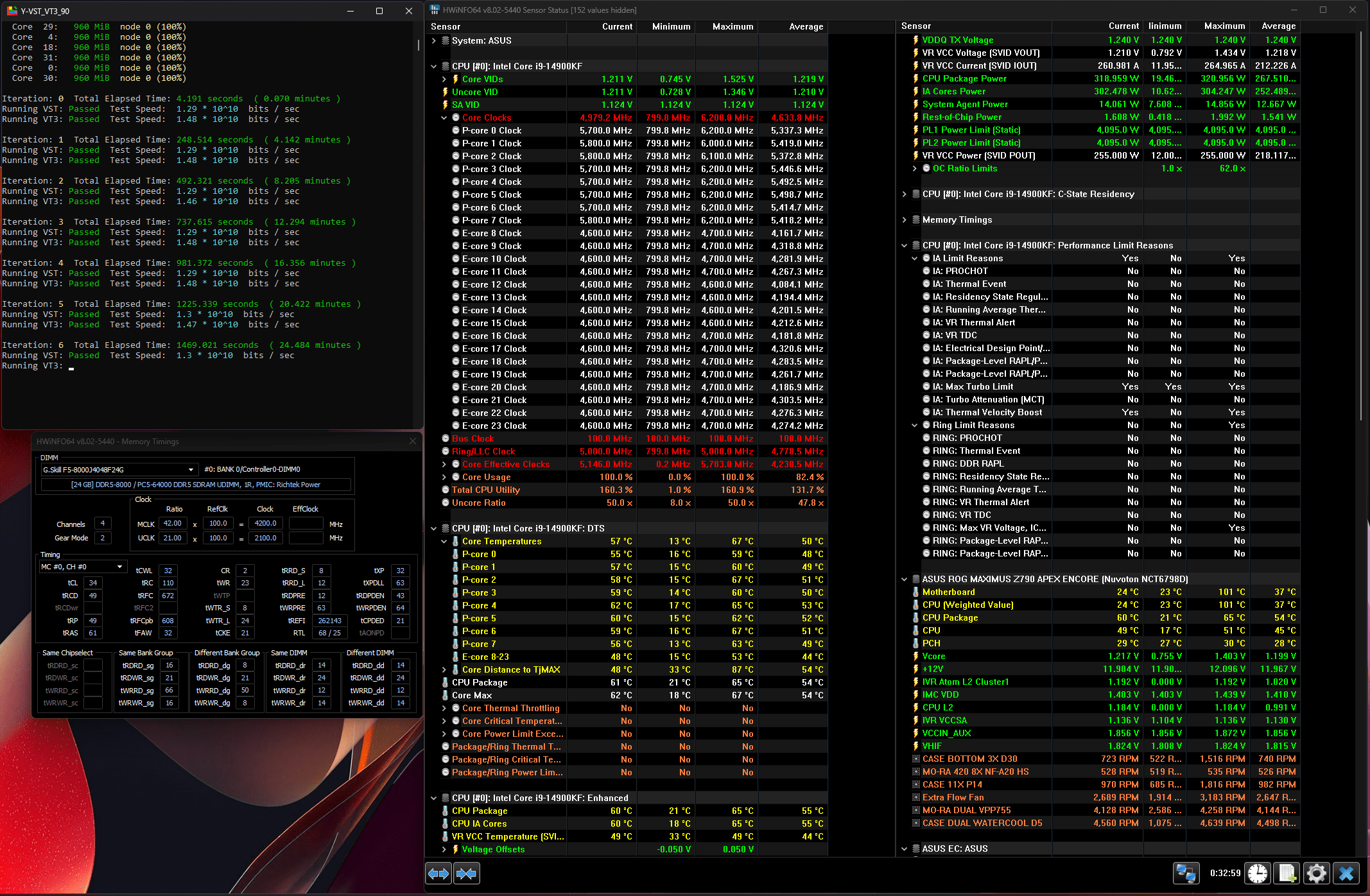Image resolution: width=1370 pixels, height=896 pixels.
Task: Open the DIMM module dropdown G.Skill F5-8000J4048F24G
Action: (119, 469)
